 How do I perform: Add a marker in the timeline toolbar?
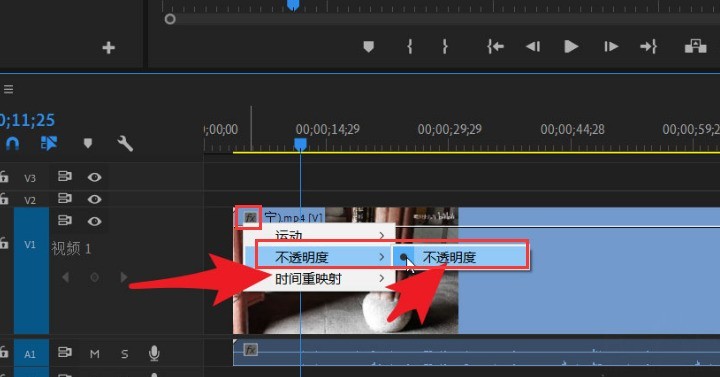click(x=88, y=143)
